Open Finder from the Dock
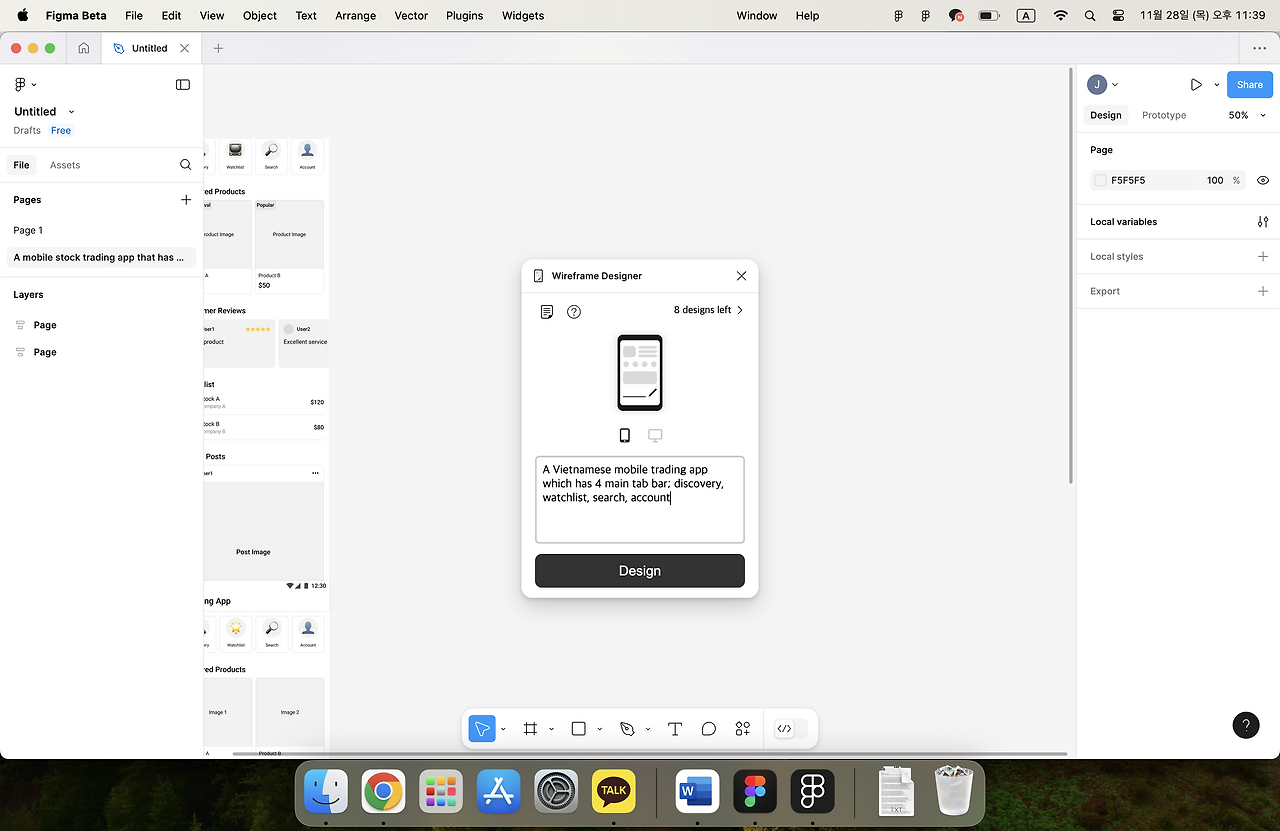The height and width of the screenshot is (831, 1280). [x=326, y=792]
